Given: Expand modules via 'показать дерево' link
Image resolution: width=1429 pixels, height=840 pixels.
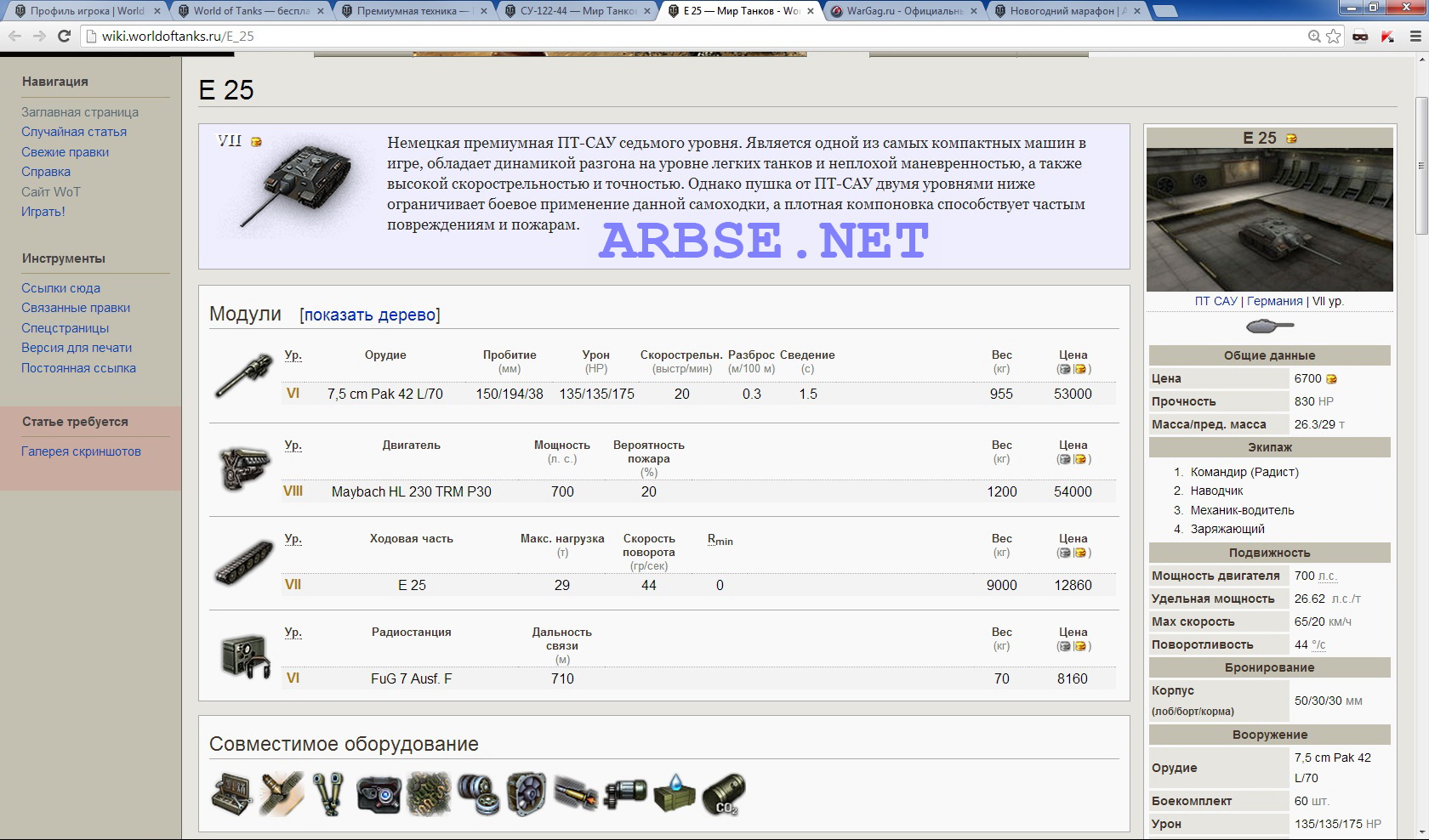Looking at the screenshot, I should click(370, 315).
